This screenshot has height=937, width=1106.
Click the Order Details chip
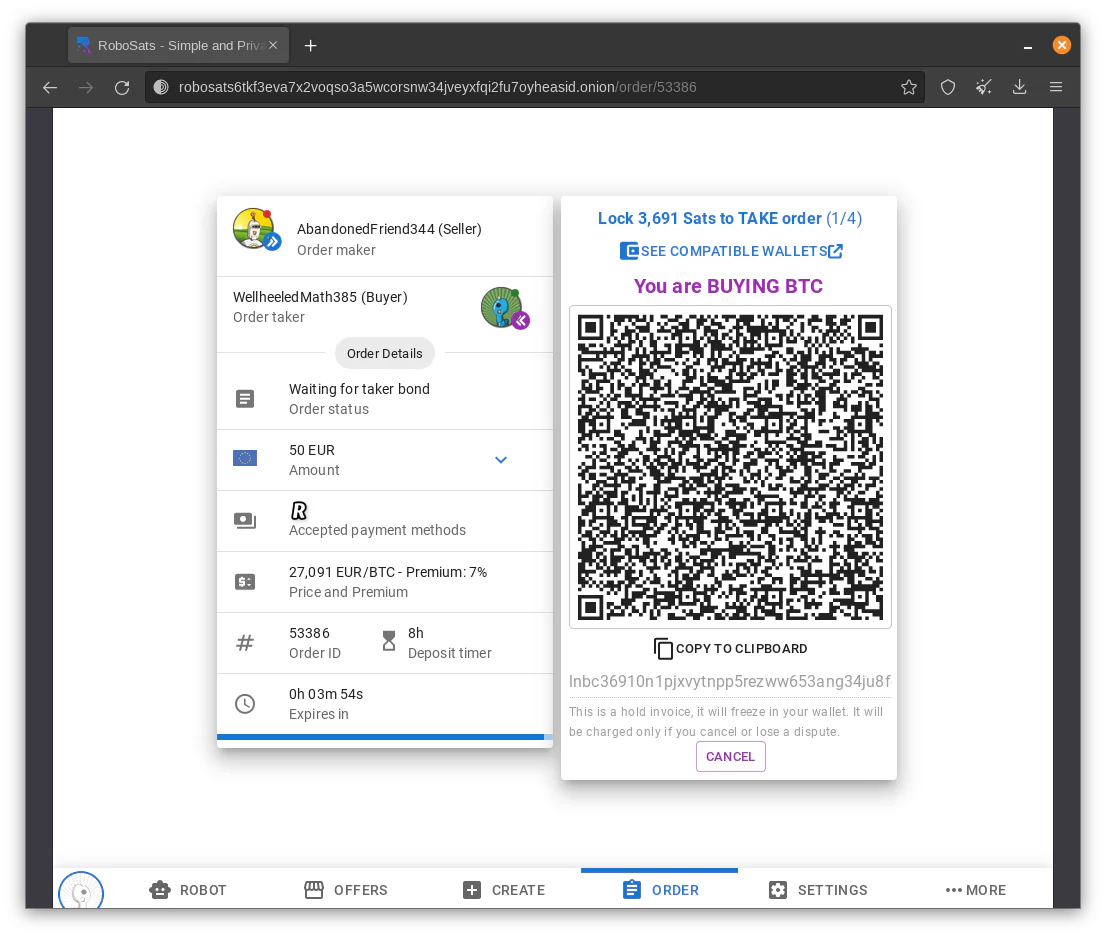pyautogui.click(x=384, y=353)
